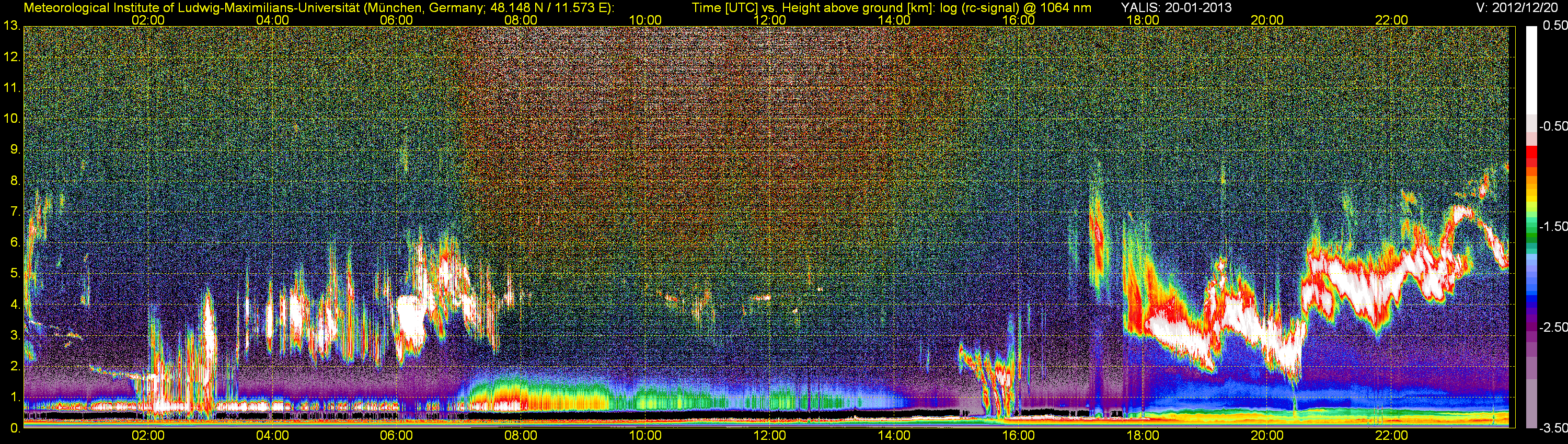Click 16:00 on the upper time axis
The image size is (1568, 444).
coord(1018,20)
